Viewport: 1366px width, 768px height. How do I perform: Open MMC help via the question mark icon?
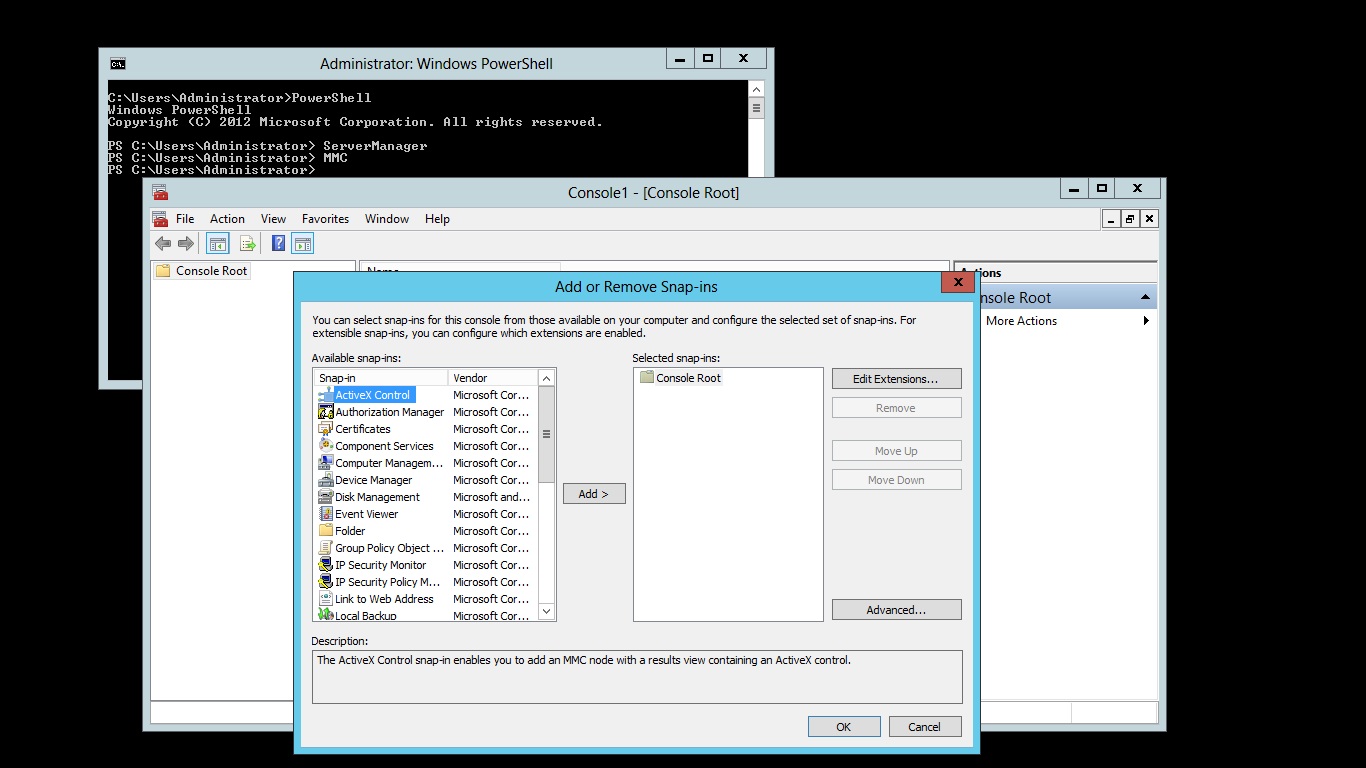pos(277,243)
